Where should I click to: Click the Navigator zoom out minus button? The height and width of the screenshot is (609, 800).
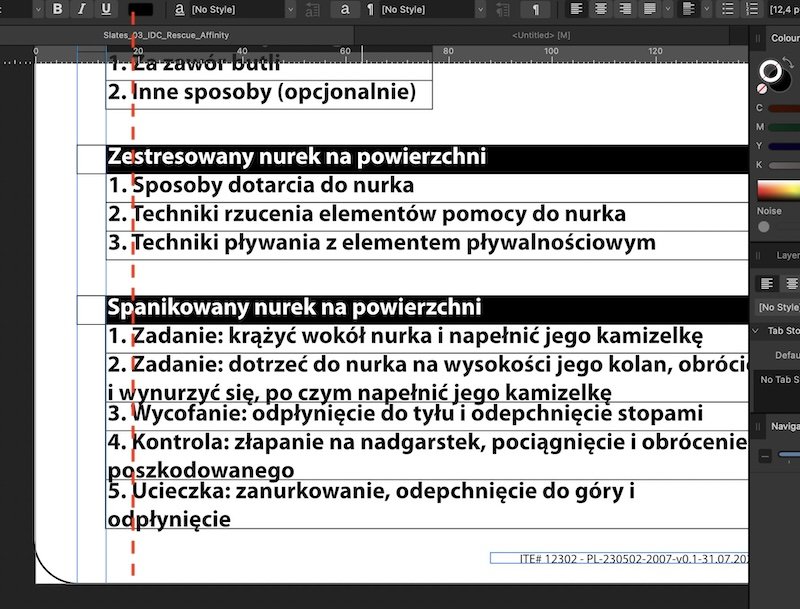point(765,455)
